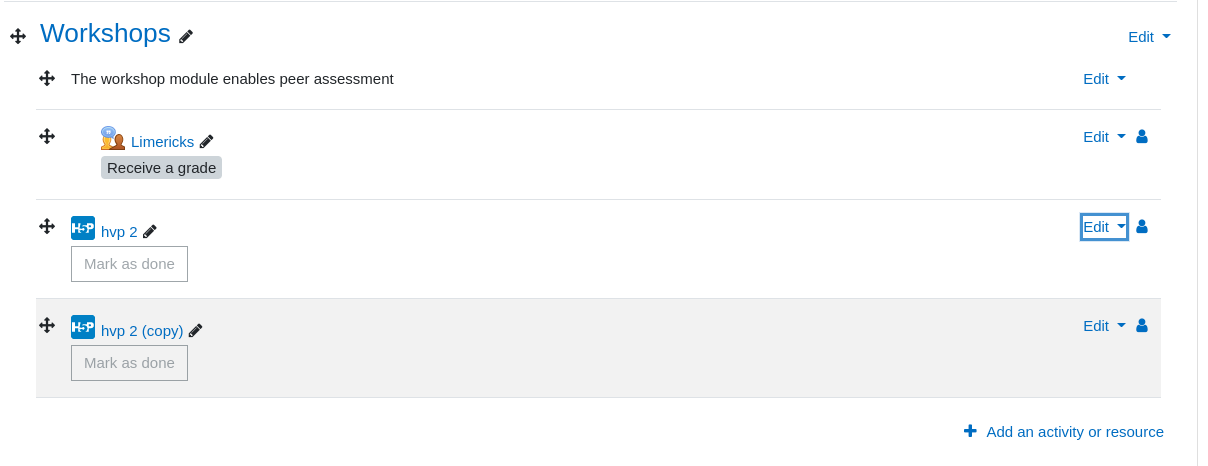This screenshot has height=466, width=1208.
Task: Rename hvp 2 (copy) with pencil icon
Action: pos(196,330)
